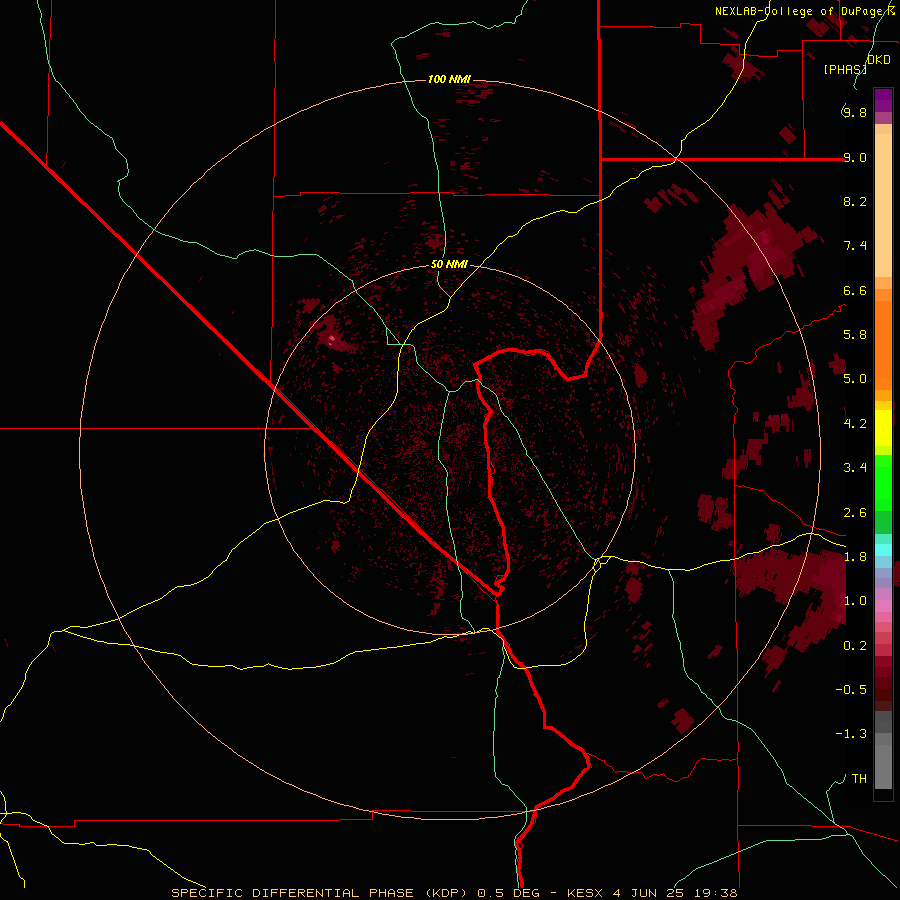Click the 1.8 legend value
Screen dimensions: 900x900
(x=855, y=557)
